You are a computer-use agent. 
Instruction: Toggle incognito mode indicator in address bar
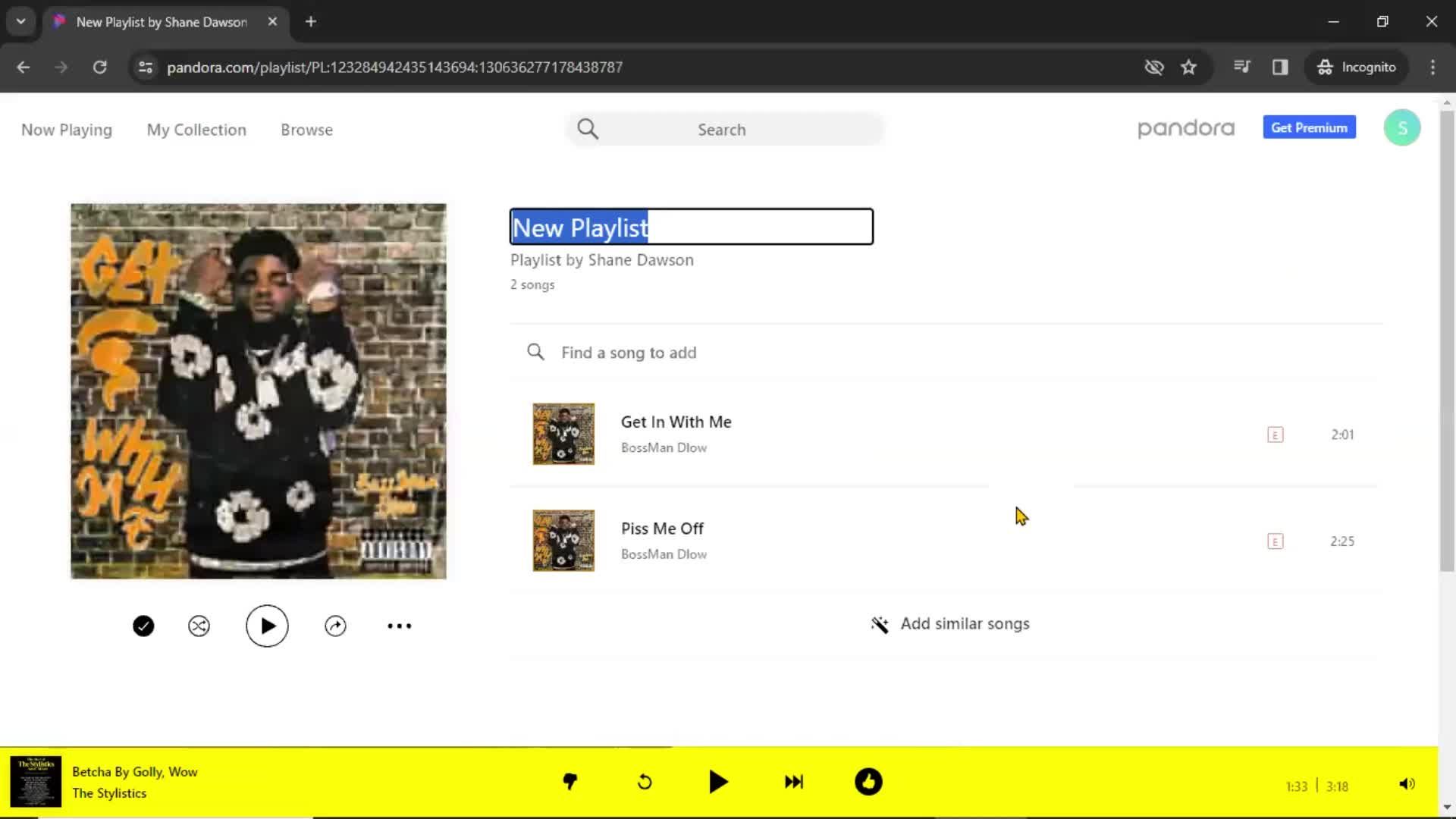[x=1358, y=67]
